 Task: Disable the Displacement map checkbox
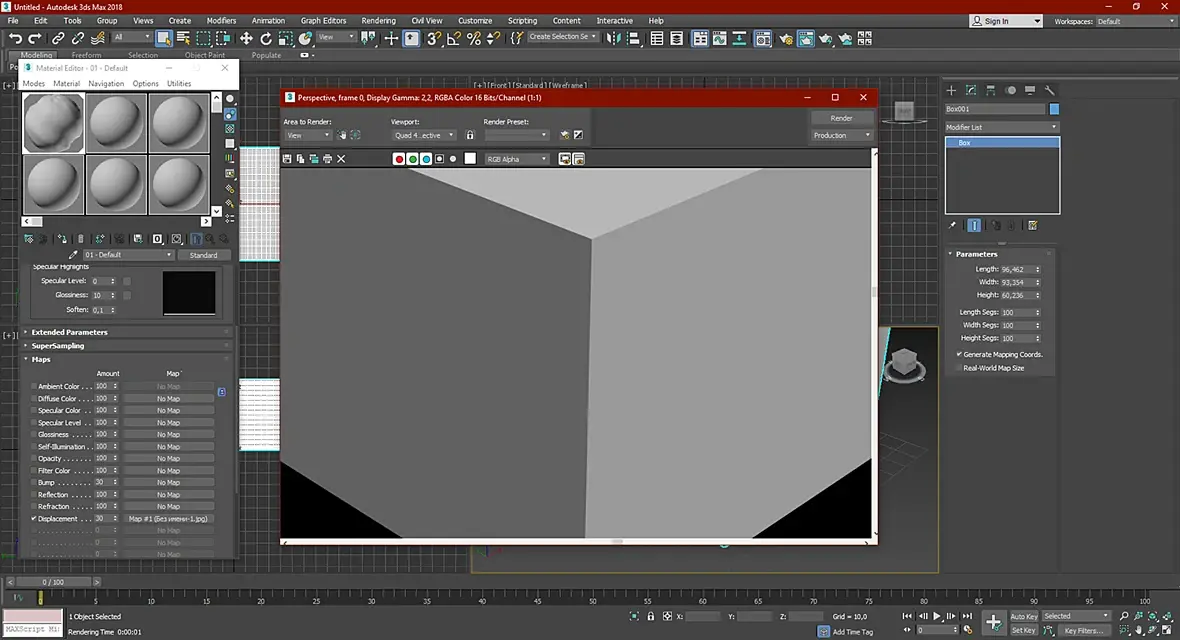[x=34, y=519]
